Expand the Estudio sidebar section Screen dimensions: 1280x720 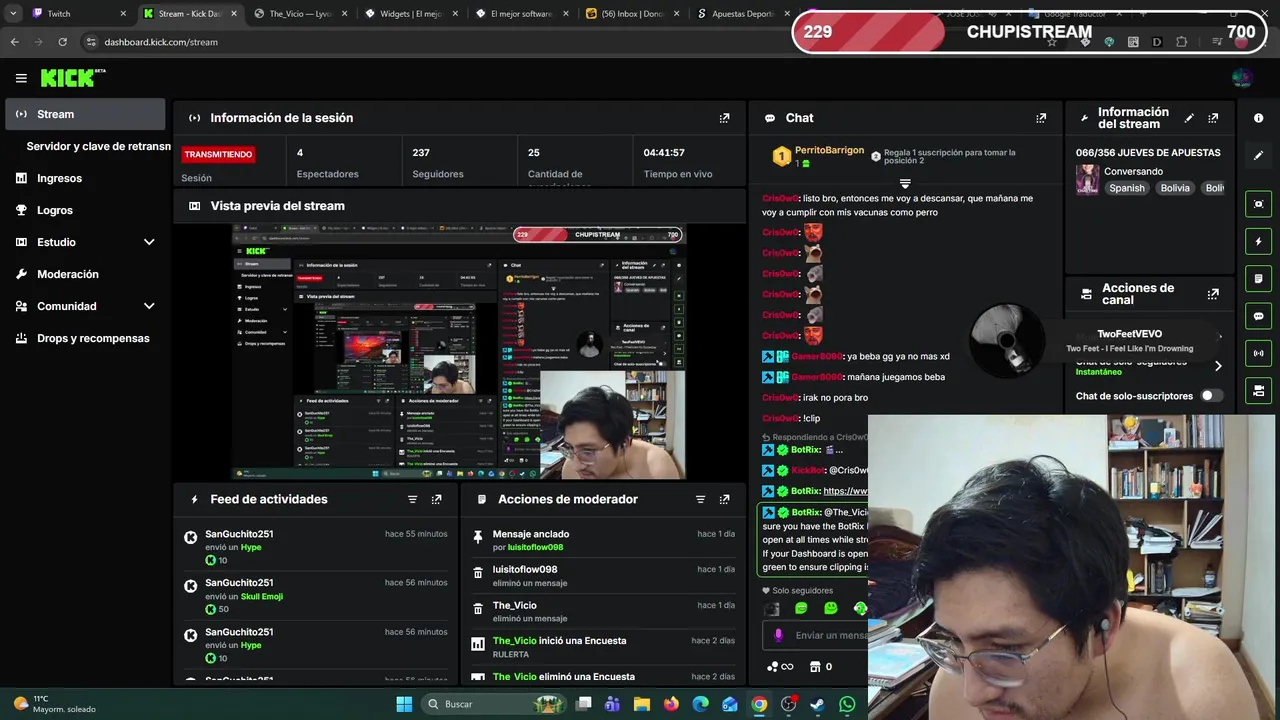pos(149,242)
